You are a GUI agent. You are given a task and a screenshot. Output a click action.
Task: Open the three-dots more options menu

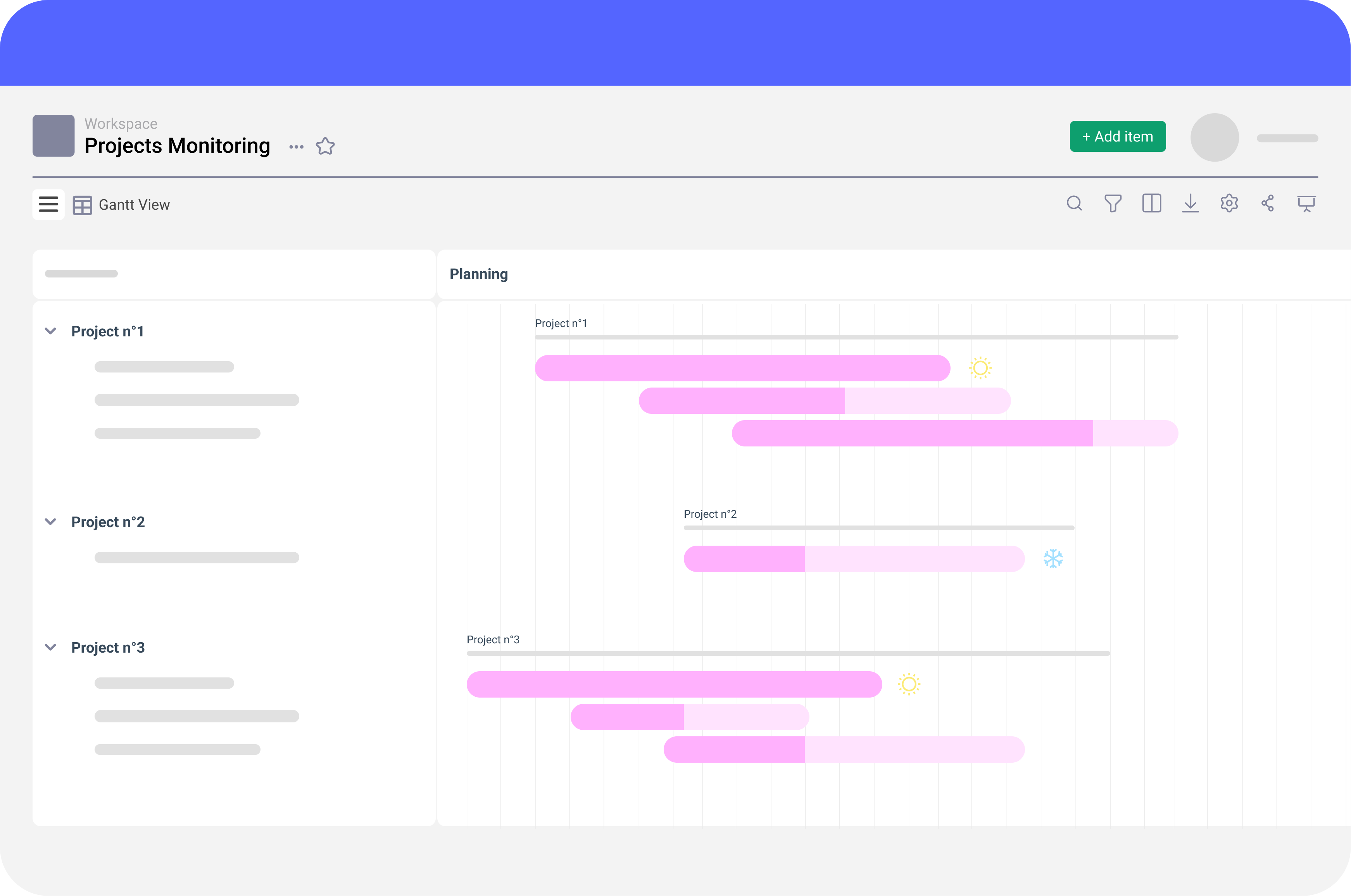tap(296, 147)
